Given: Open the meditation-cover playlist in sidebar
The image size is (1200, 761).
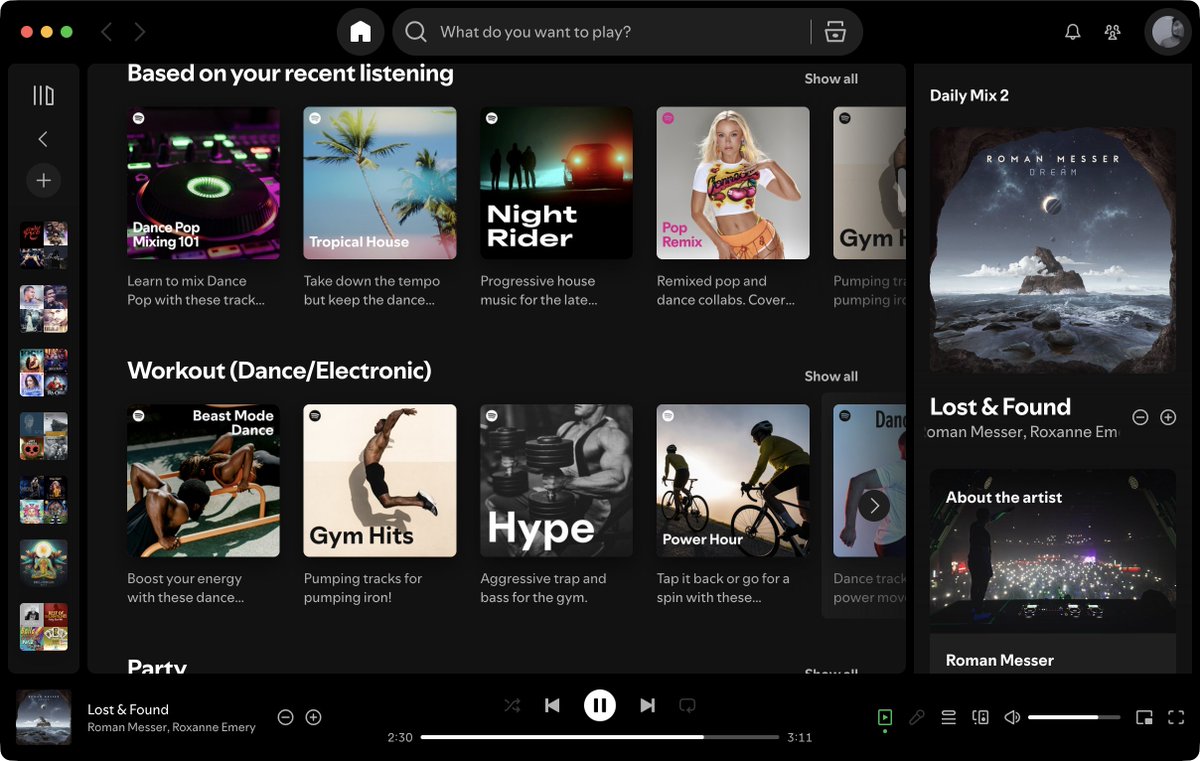Looking at the screenshot, I should (44, 564).
